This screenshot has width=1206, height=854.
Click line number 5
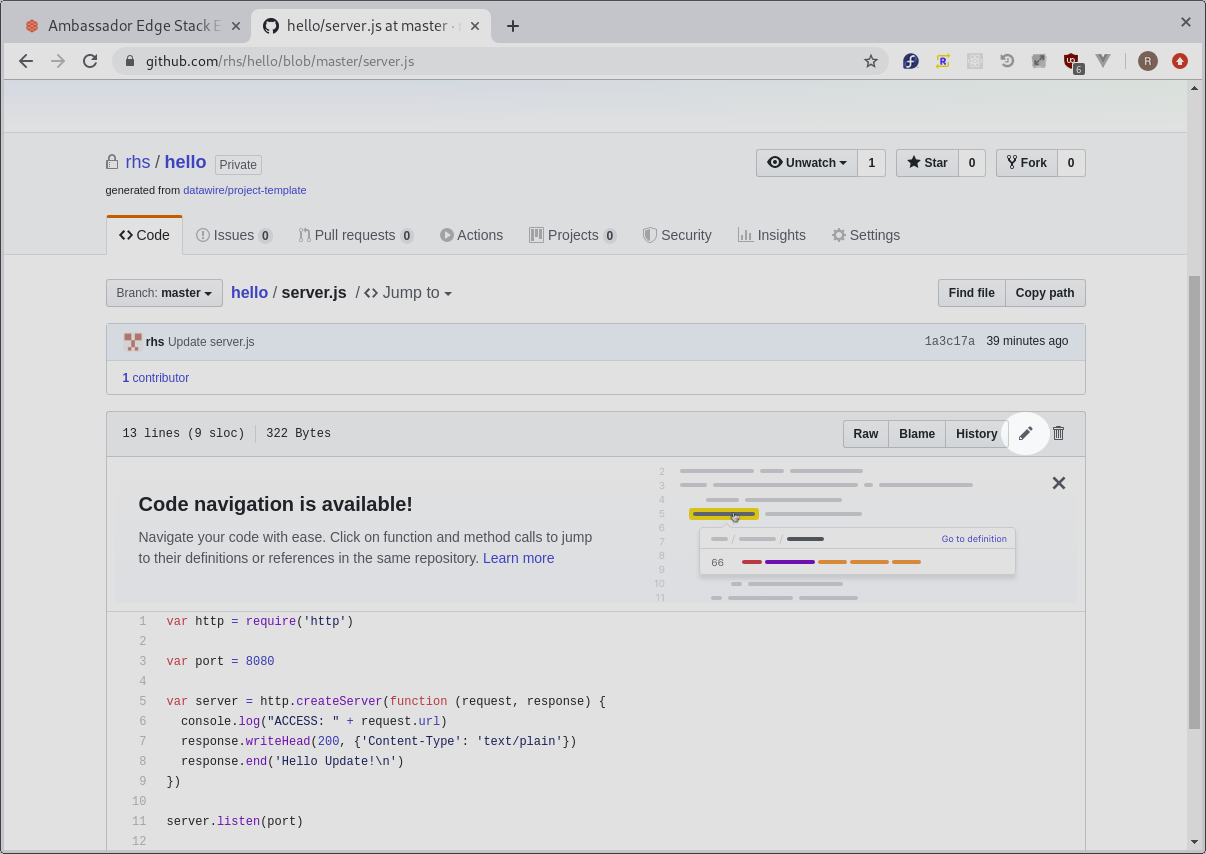point(143,701)
